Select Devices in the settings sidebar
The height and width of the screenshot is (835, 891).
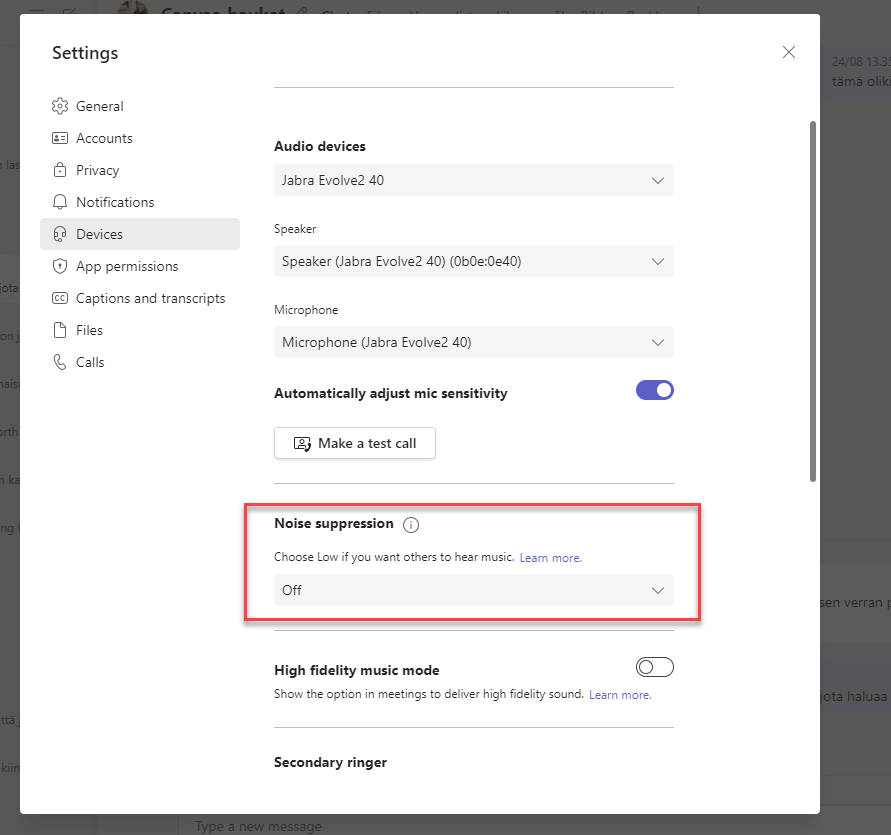coord(99,234)
